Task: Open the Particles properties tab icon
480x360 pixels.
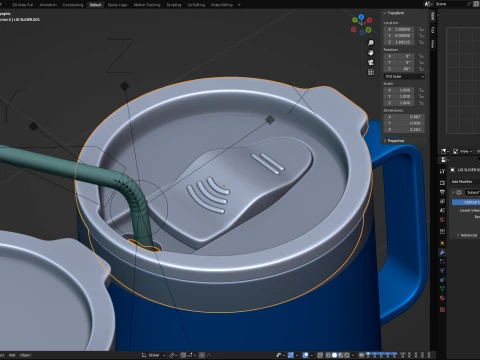Action: coord(442,262)
